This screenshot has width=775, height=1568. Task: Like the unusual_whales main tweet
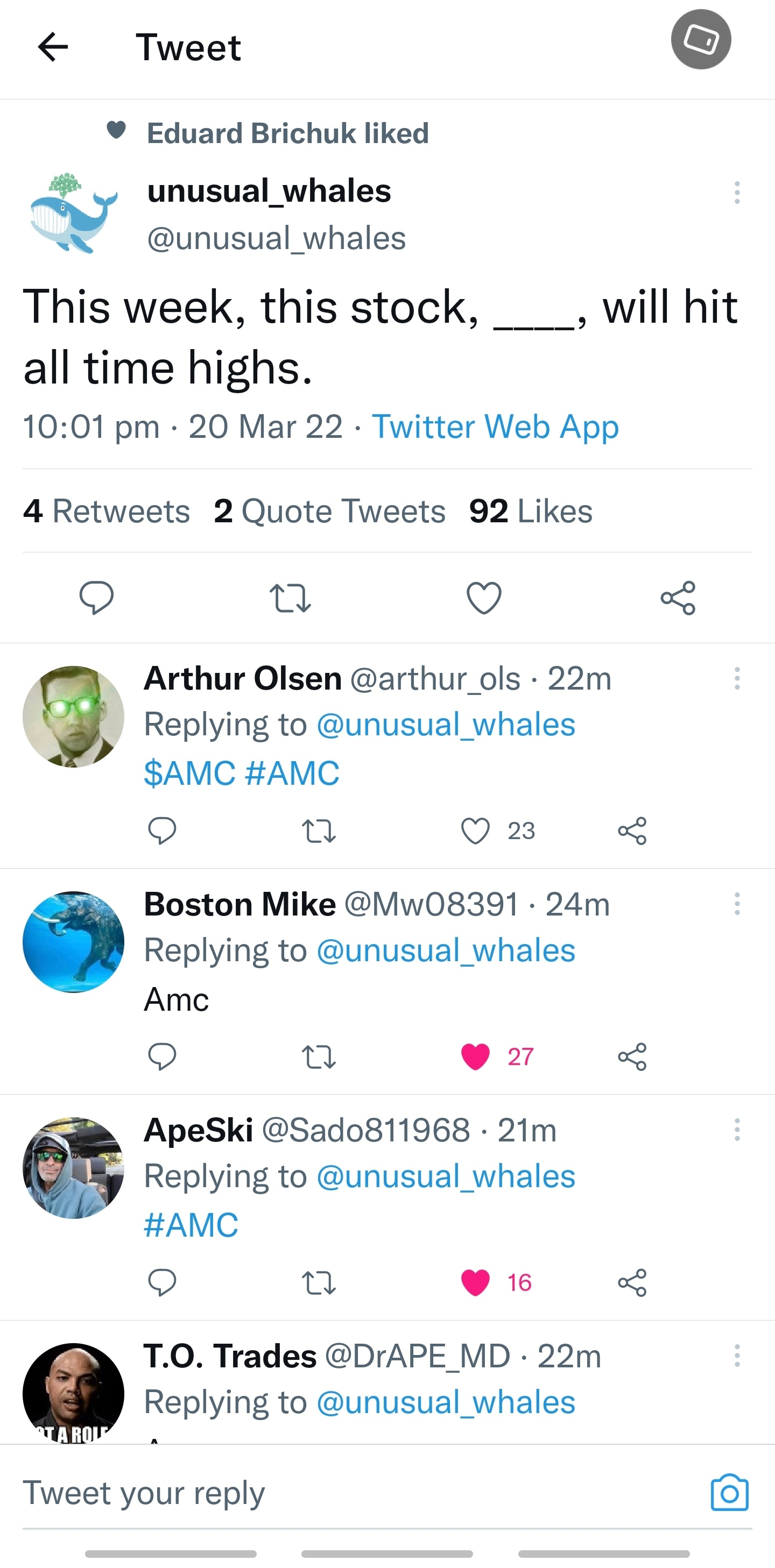pyautogui.click(x=484, y=598)
